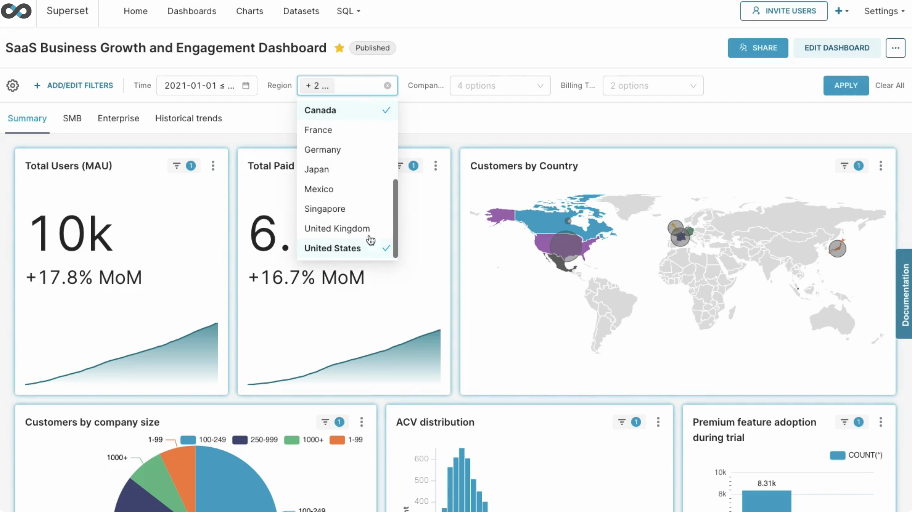
Task: Click the favorite star next to dashboard title
Action: [339, 48]
